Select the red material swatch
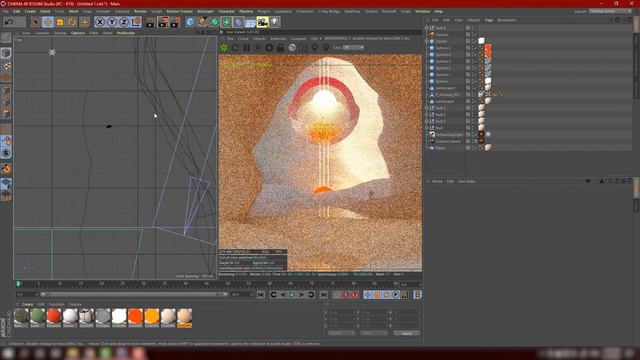 [x=54, y=318]
